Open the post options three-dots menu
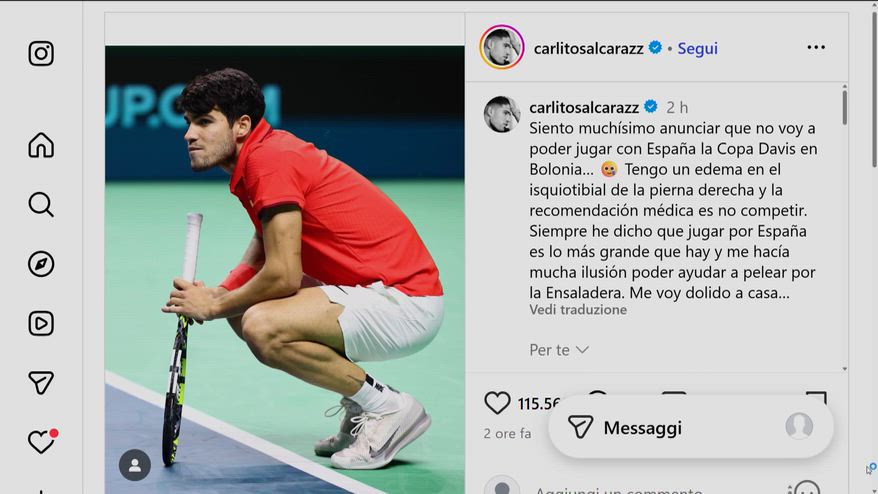Viewport: 878px width, 494px height. [816, 48]
